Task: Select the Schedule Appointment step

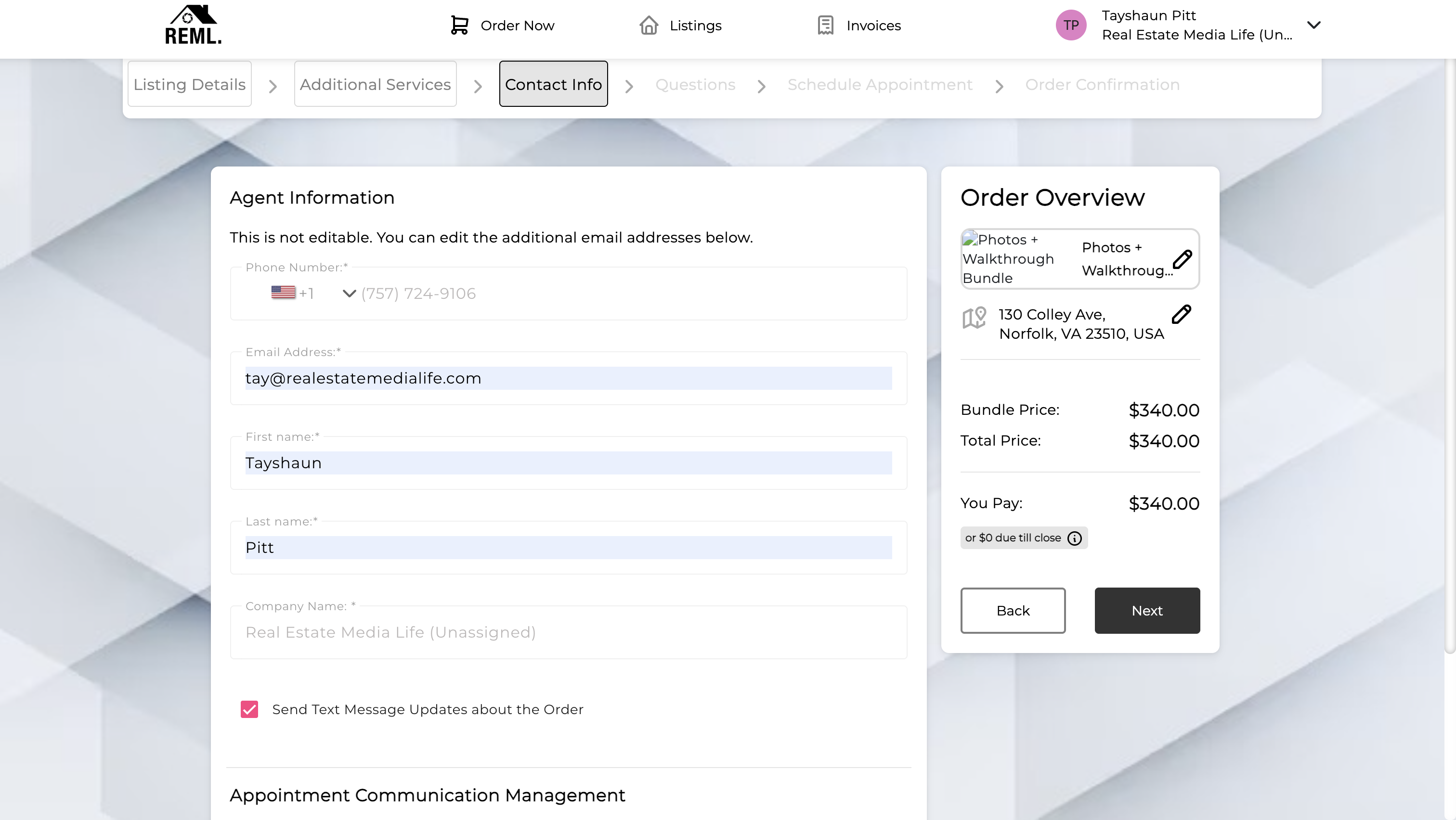Action: 880,85
